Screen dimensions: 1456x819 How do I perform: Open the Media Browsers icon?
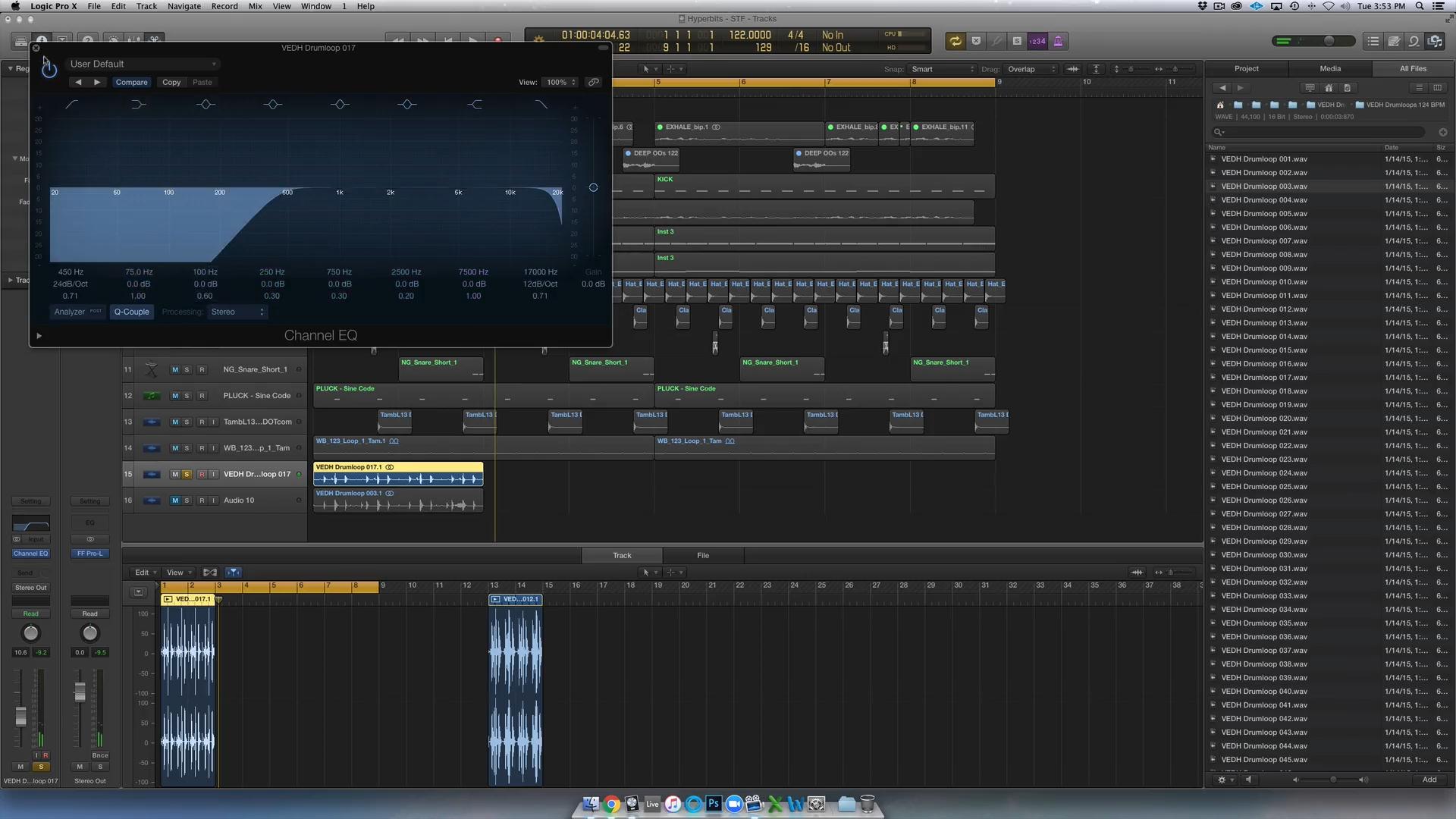(1435, 41)
